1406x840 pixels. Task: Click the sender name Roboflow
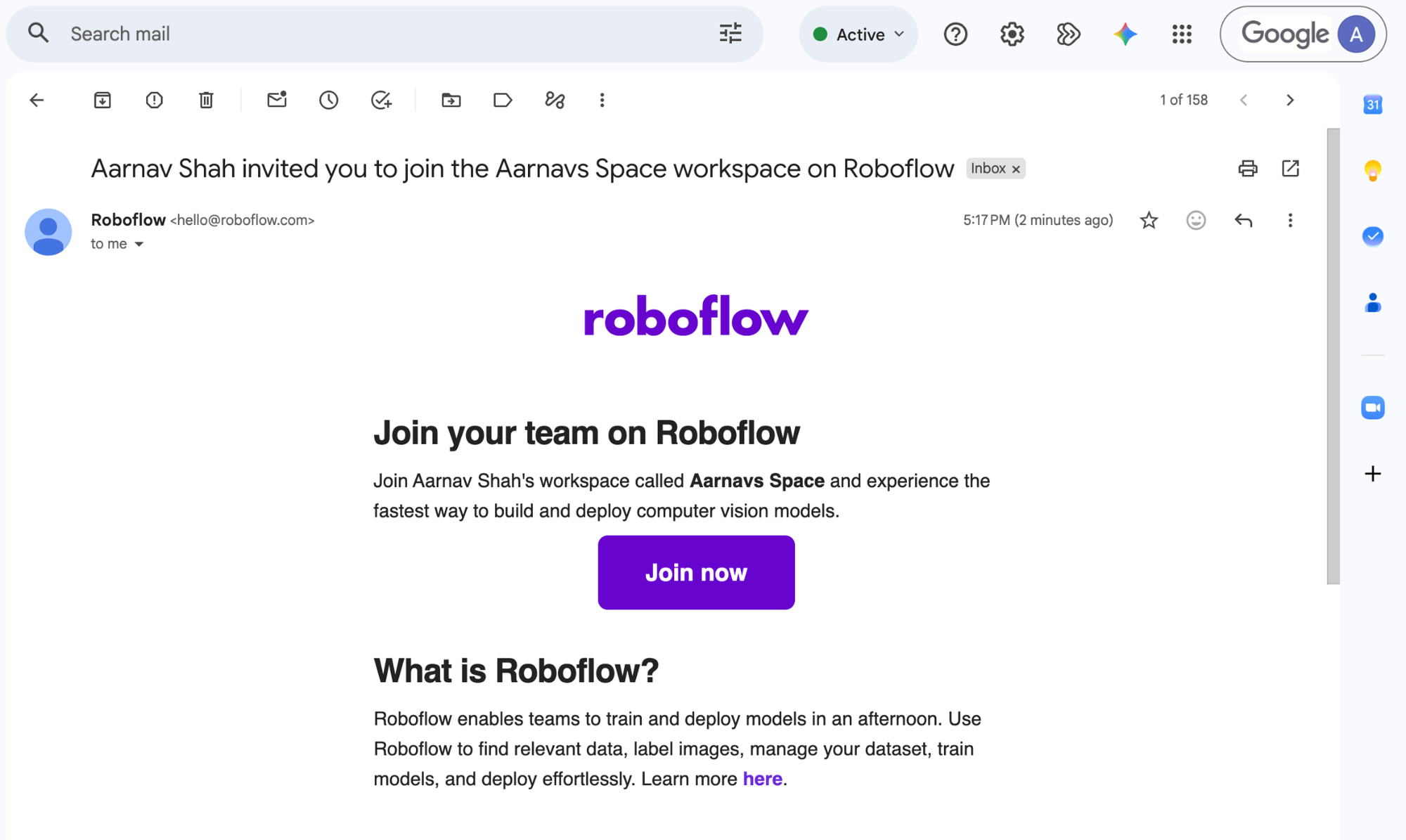coord(128,220)
